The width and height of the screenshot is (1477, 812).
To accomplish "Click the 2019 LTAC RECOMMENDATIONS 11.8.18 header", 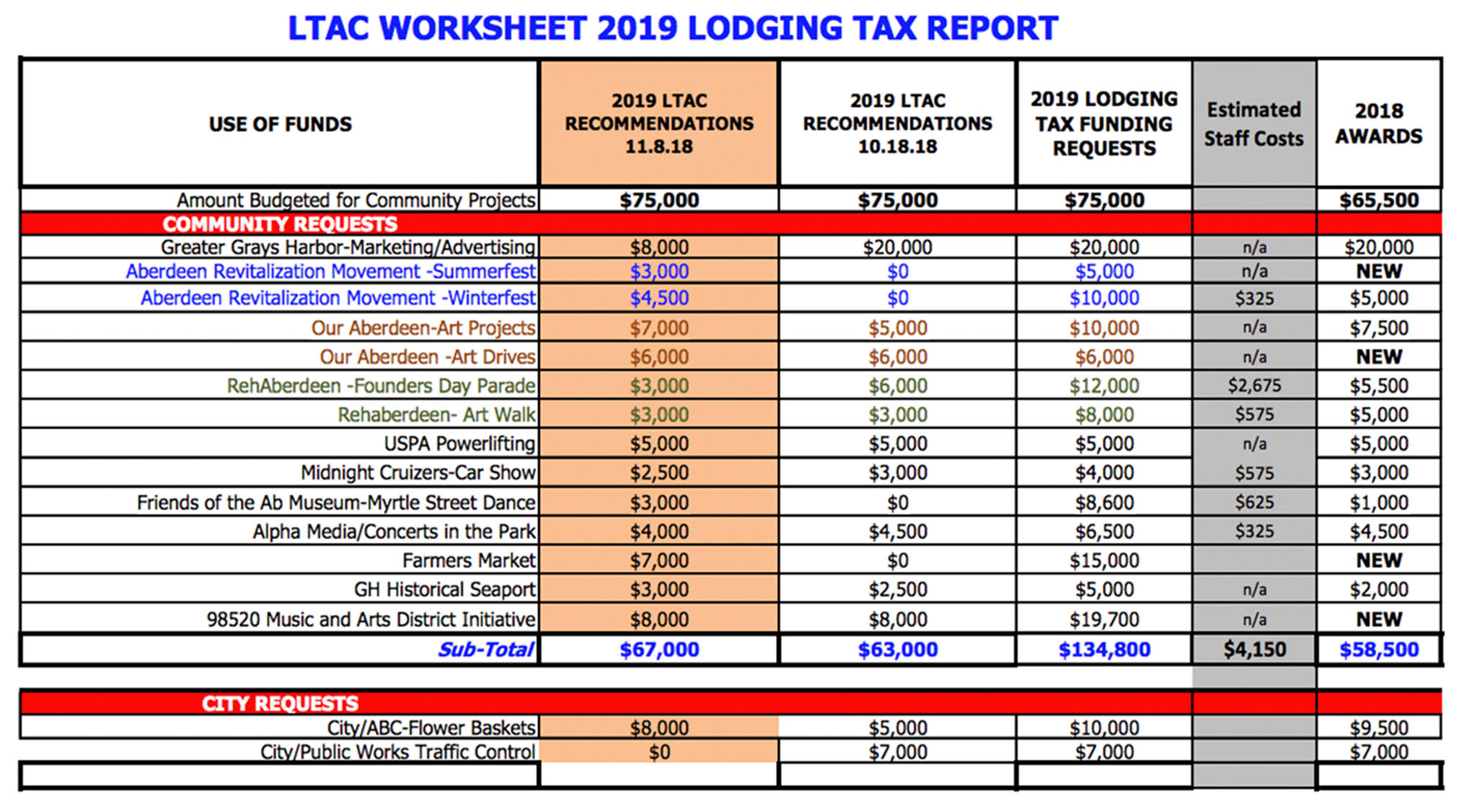I will [x=658, y=123].
